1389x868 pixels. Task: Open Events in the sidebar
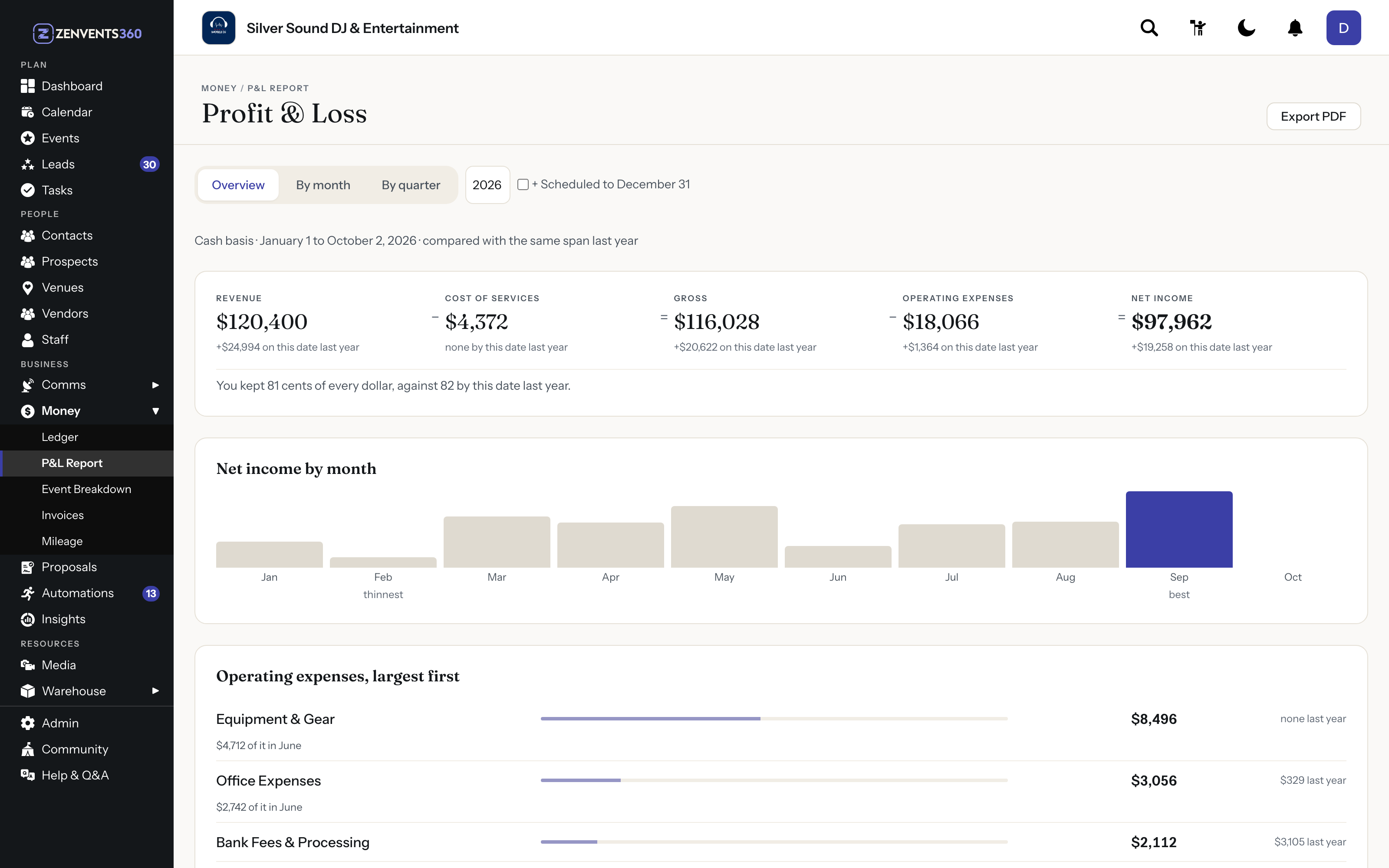click(x=87, y=138)
